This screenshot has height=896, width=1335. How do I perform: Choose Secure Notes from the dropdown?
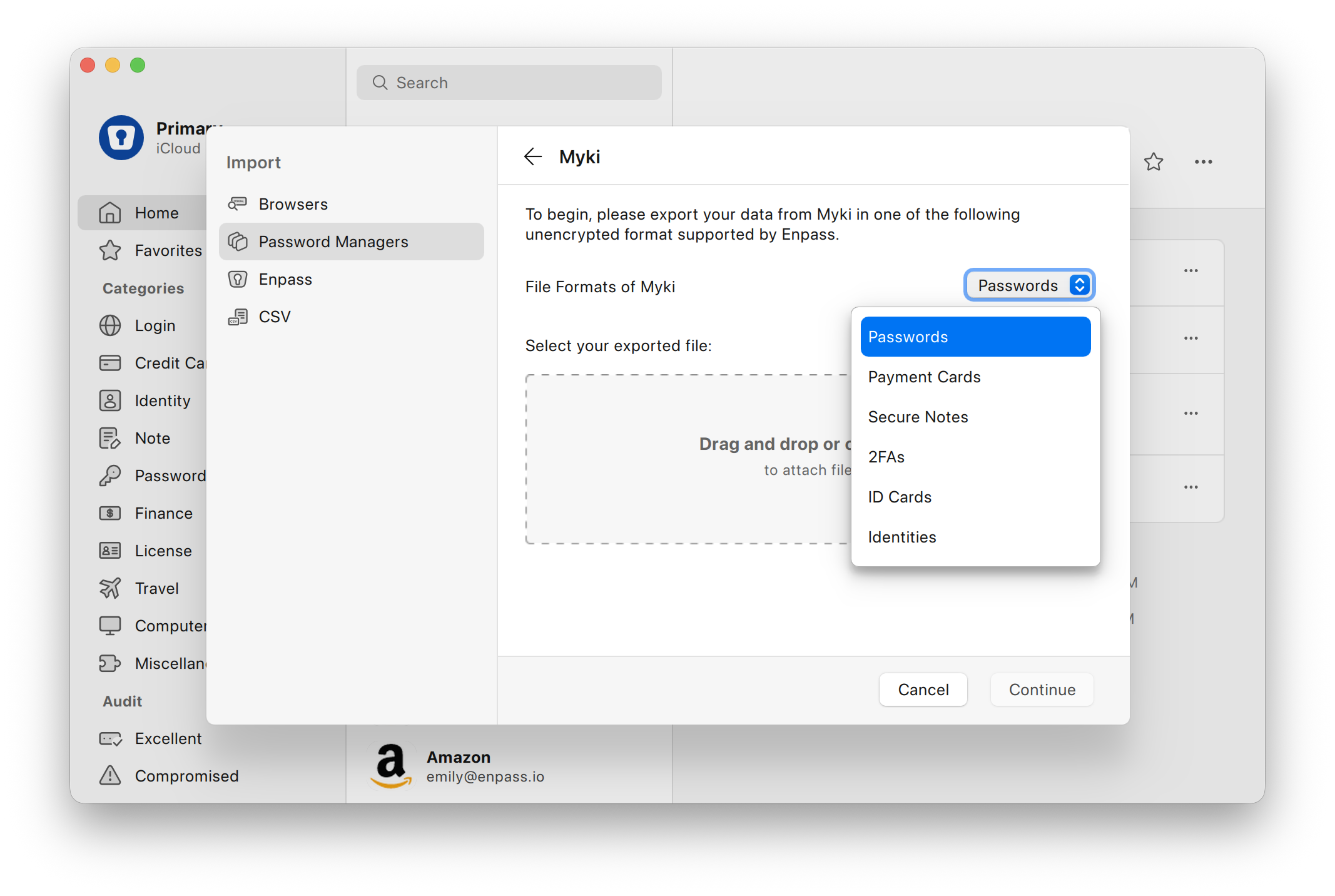[975, 417]
